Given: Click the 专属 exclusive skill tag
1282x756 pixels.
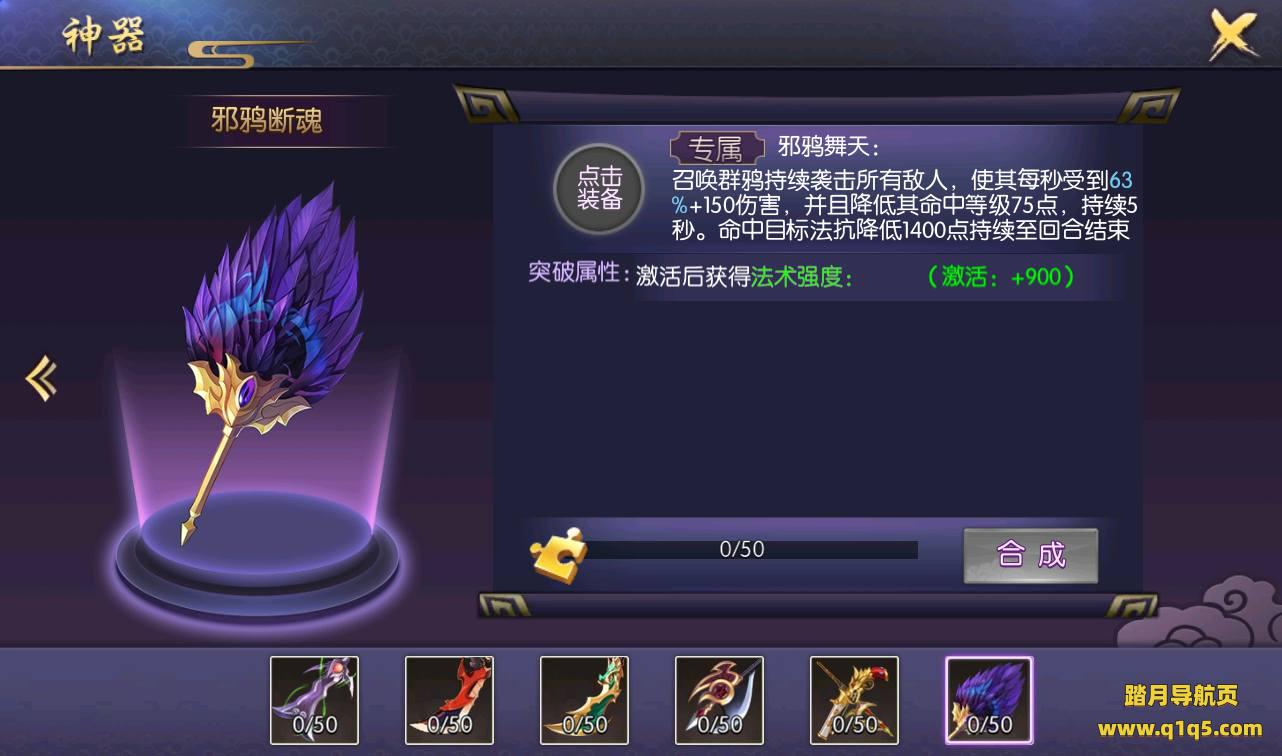Looking at the screenshot, I should [x=719, y=148].
